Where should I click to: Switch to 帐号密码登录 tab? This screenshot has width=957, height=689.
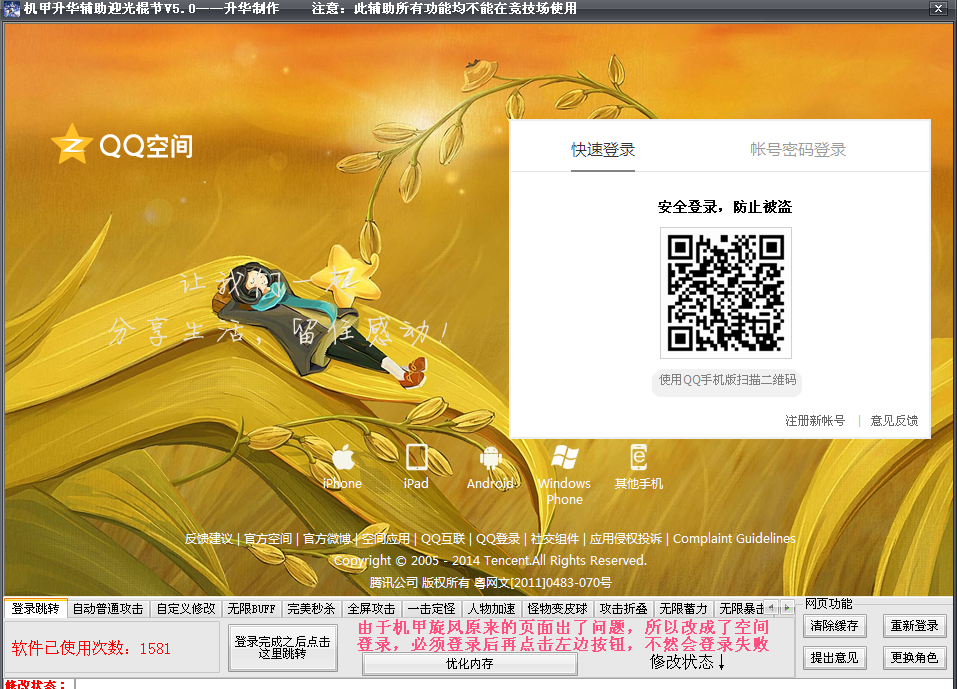(798, 150)
